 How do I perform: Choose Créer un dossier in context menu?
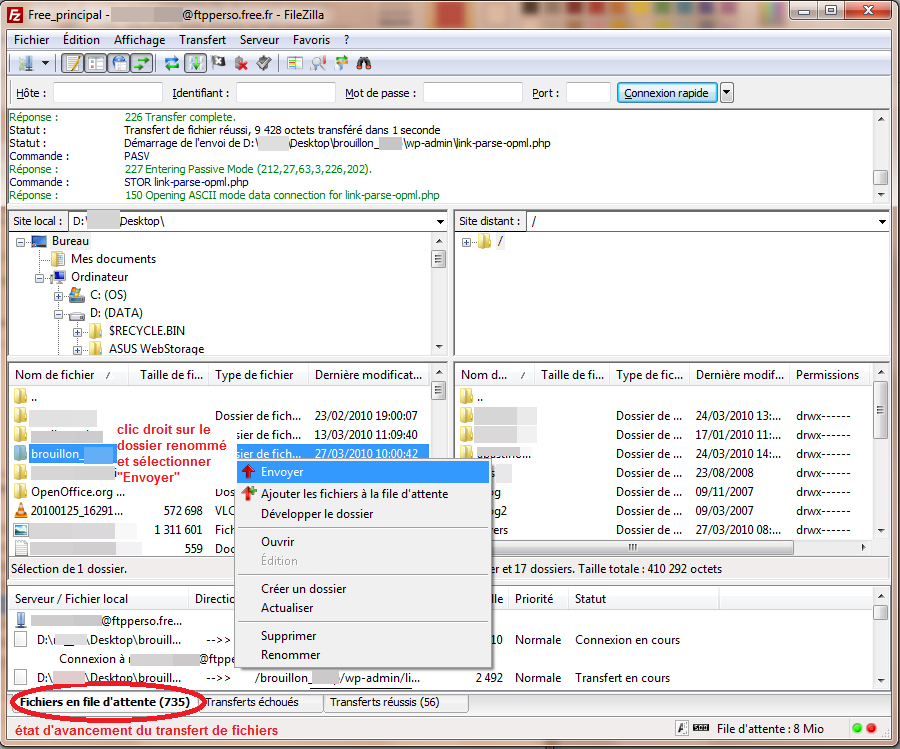363,589
